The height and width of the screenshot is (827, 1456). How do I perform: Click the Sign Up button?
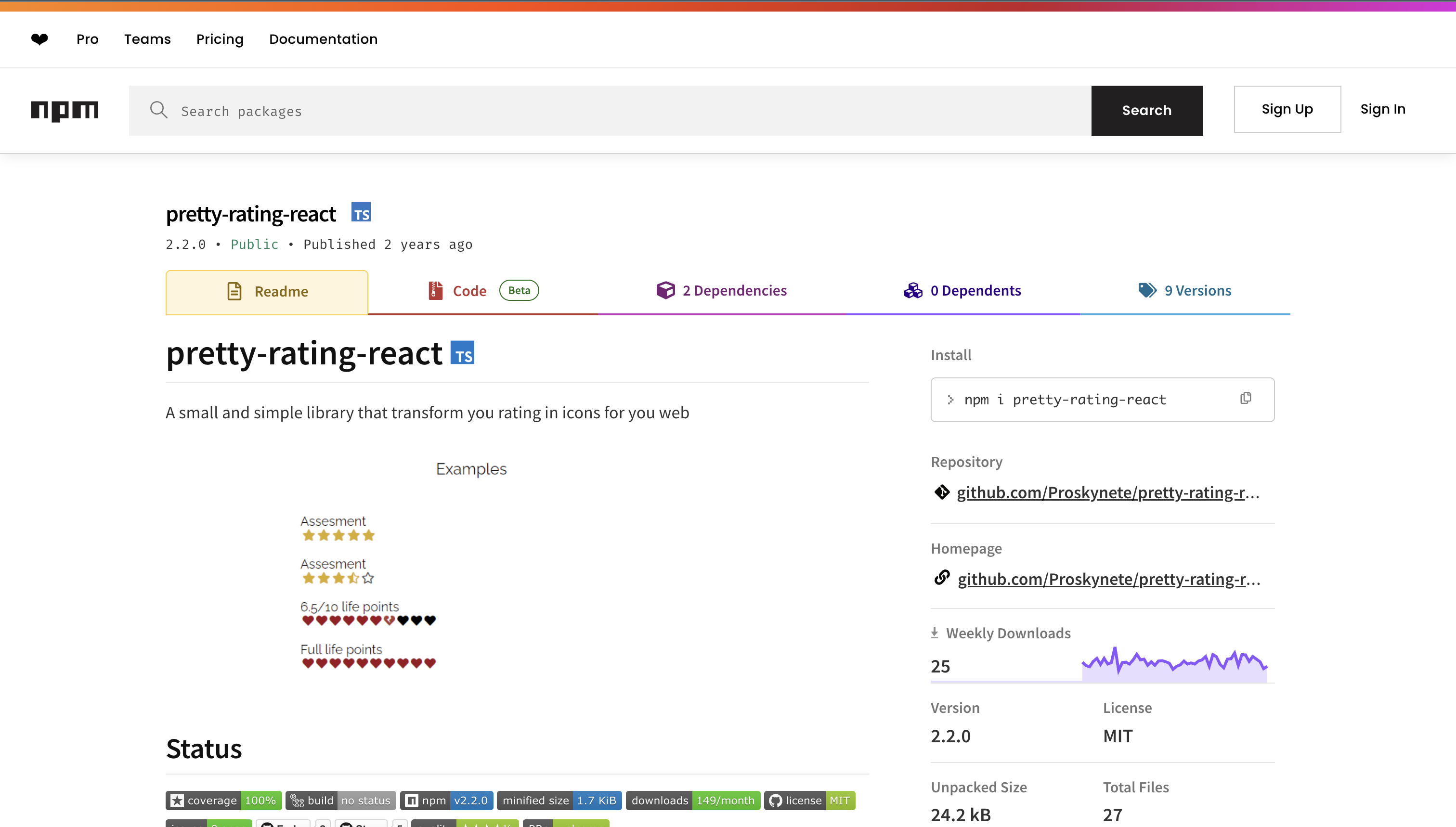click(x=1287, y=109)
